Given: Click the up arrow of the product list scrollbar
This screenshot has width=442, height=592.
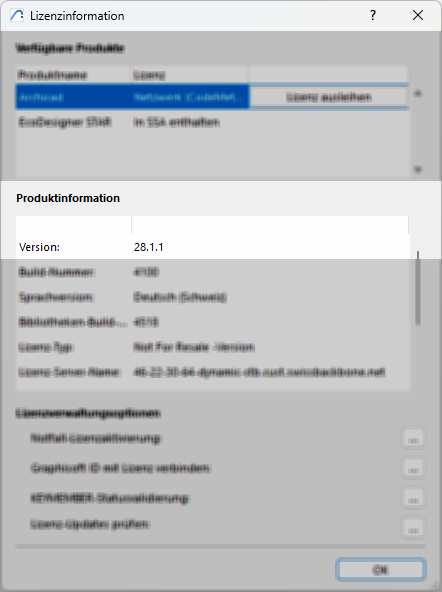Looking at the screenshot, I should click(x=418, y=93).
